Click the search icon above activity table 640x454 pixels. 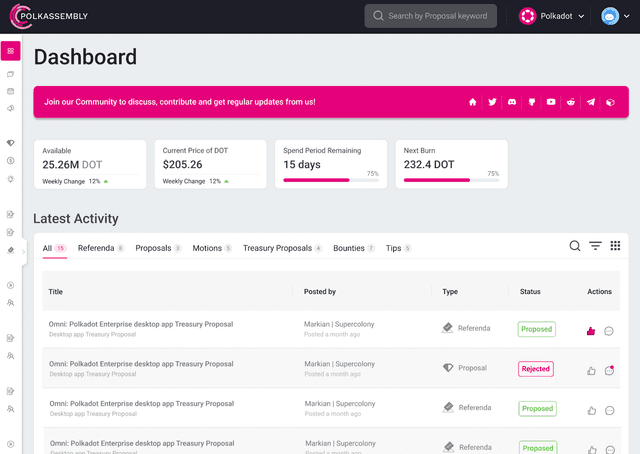click(x=575, y=246)
